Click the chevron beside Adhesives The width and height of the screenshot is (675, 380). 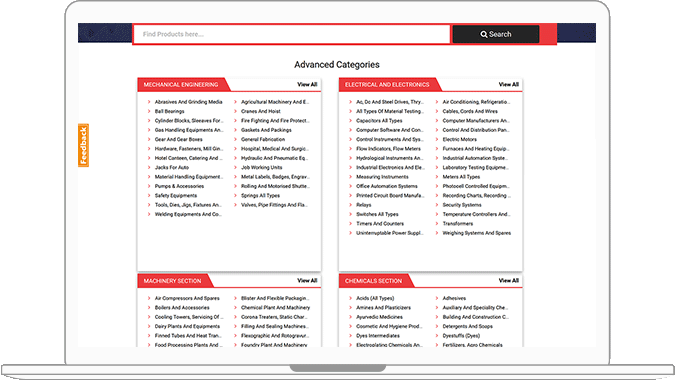(x=437, y=298)
